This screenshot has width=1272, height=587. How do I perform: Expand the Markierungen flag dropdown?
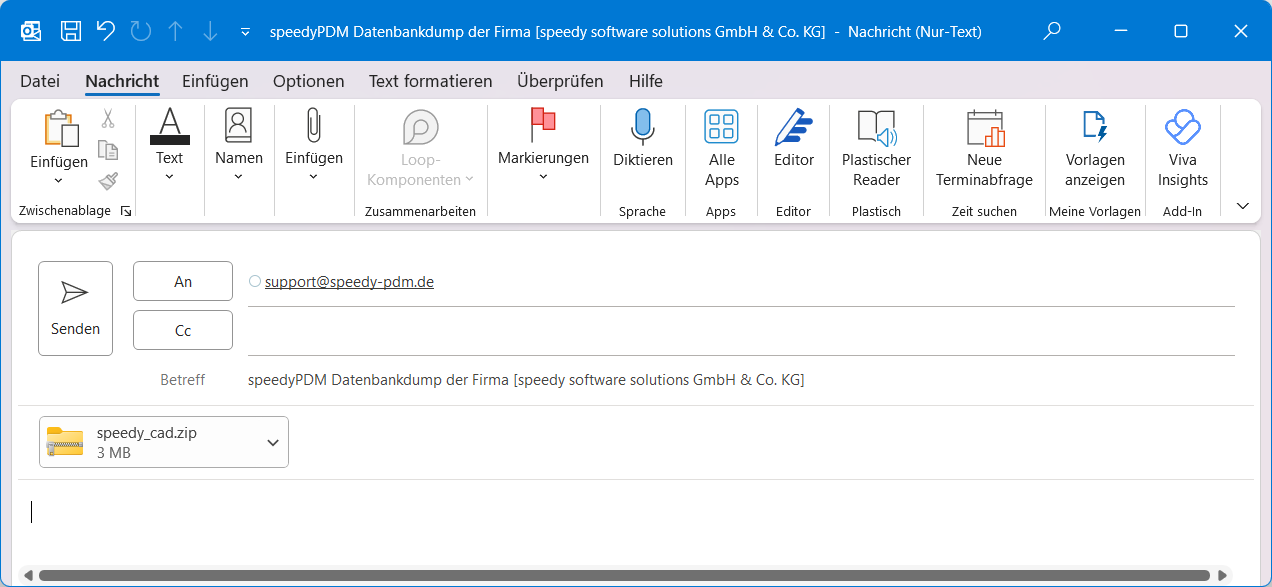543,177
